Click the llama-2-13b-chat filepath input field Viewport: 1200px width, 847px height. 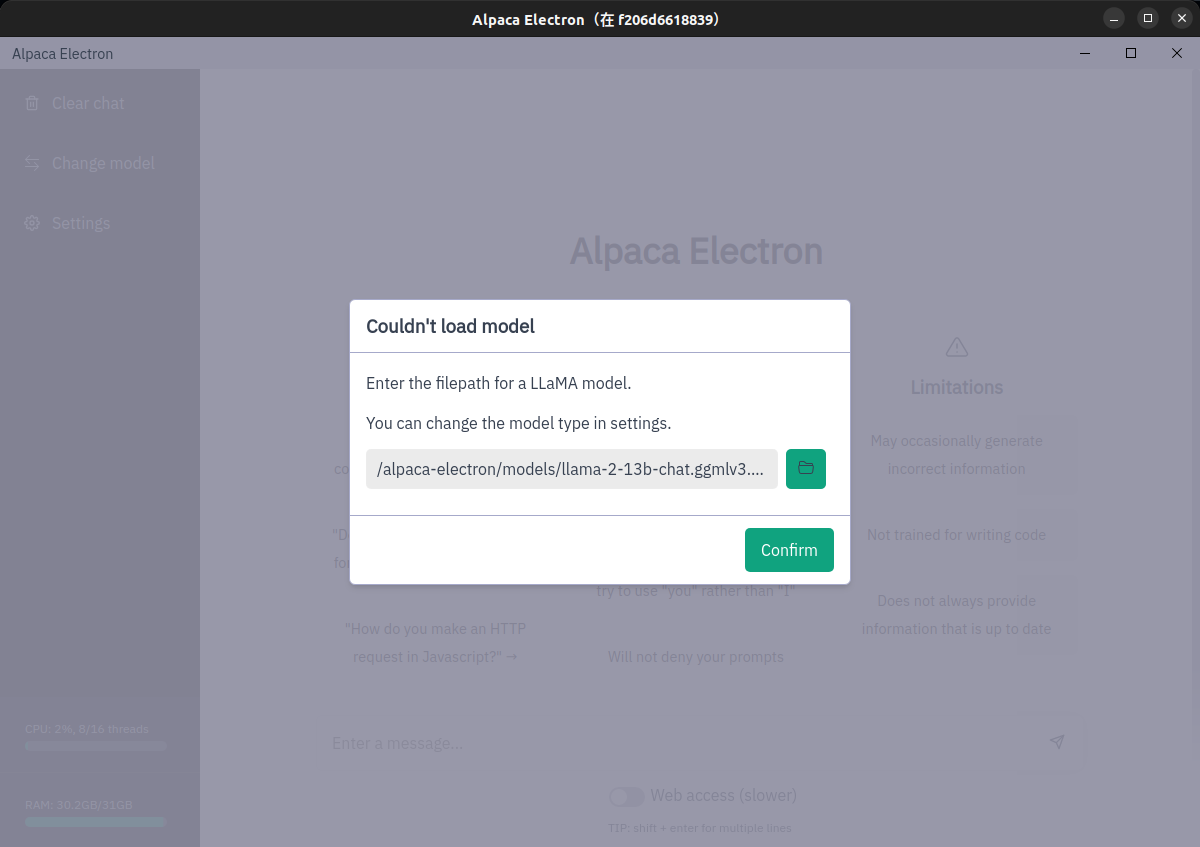(571, 468)
